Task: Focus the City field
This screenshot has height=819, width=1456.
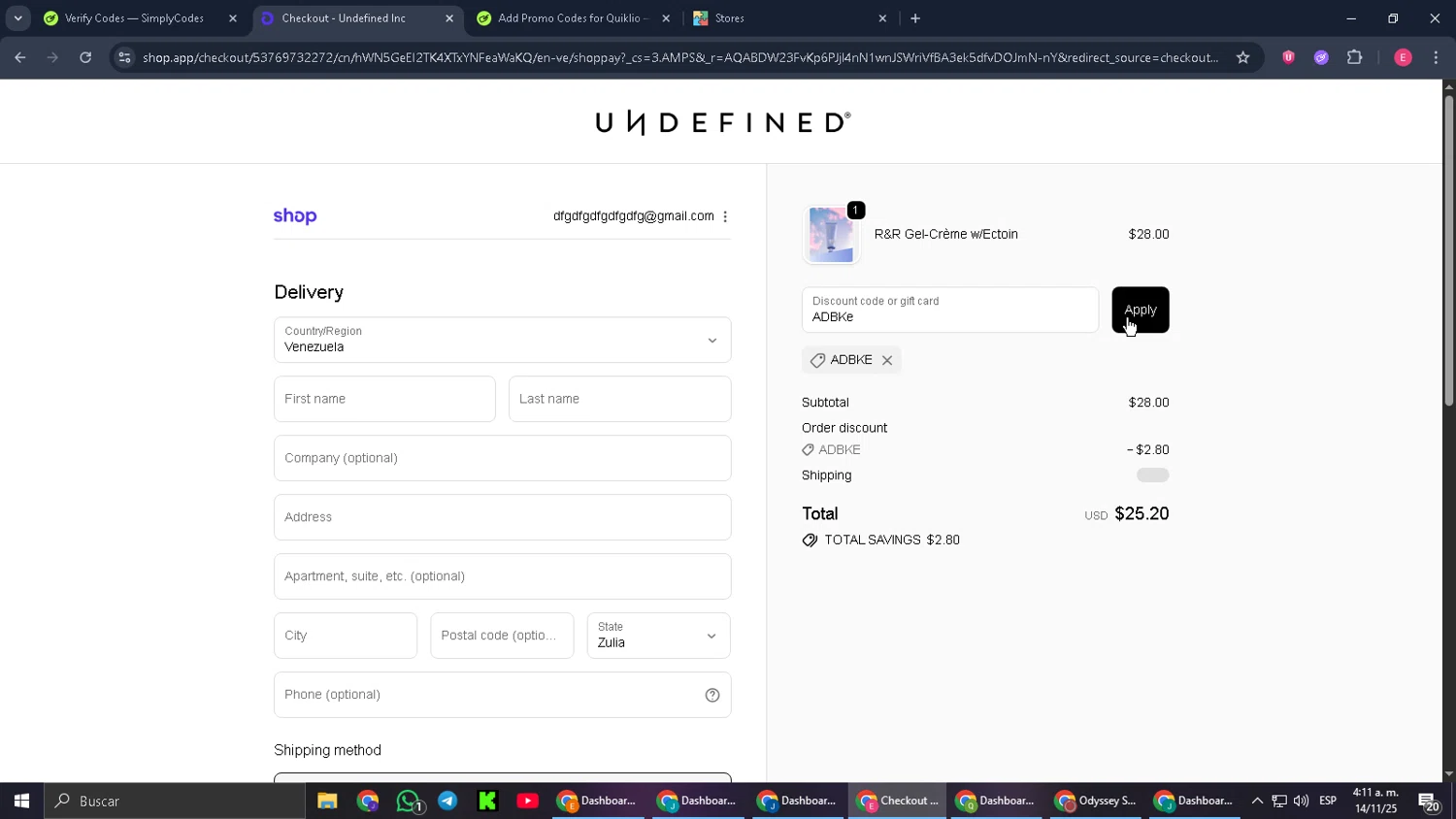Action: click(x=346, y=636)
